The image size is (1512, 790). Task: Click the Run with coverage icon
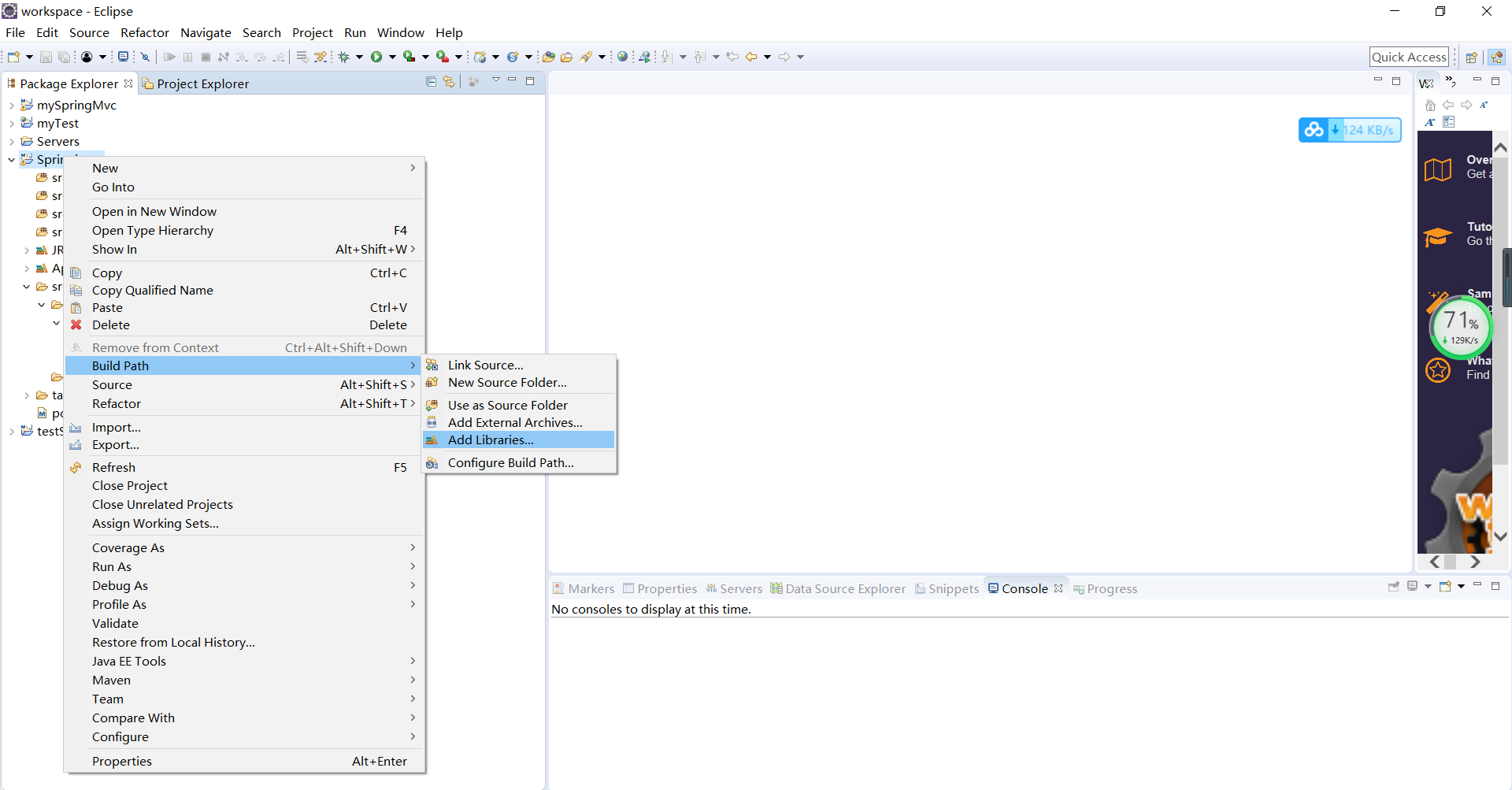click(409, 57)
